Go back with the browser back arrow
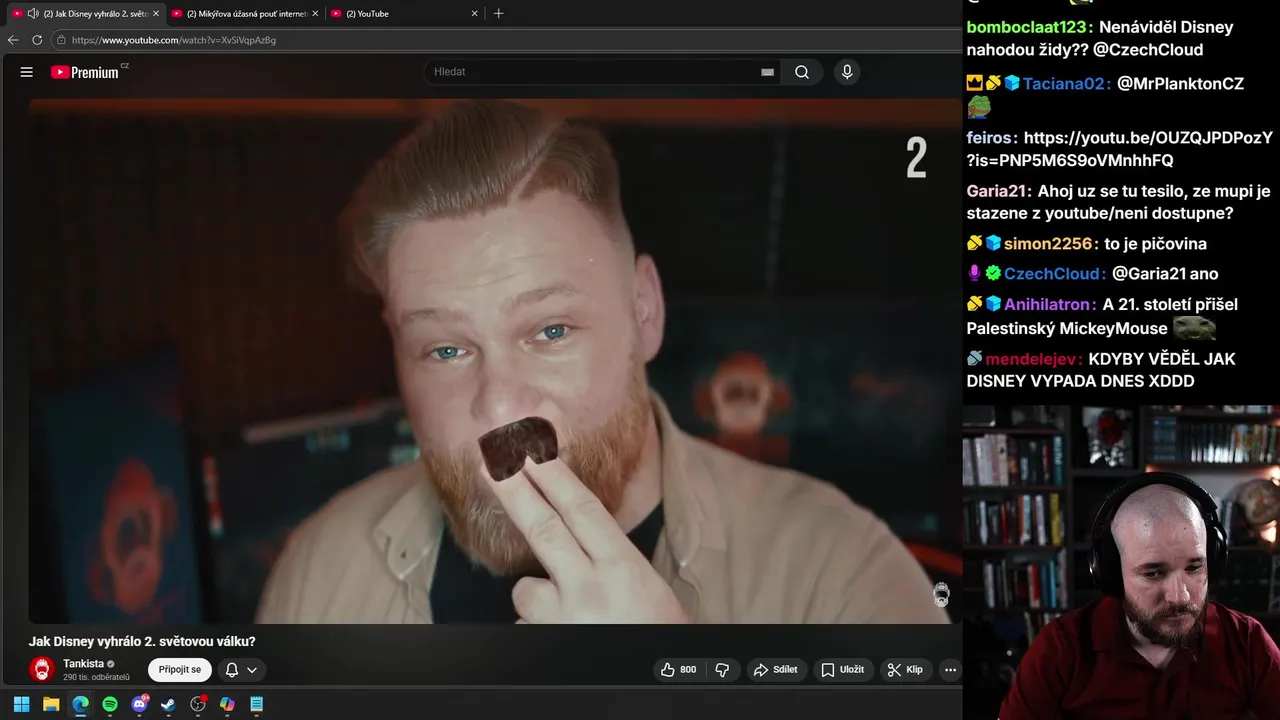This screenshot has height=720, width=1280. [x=13, y=40]
